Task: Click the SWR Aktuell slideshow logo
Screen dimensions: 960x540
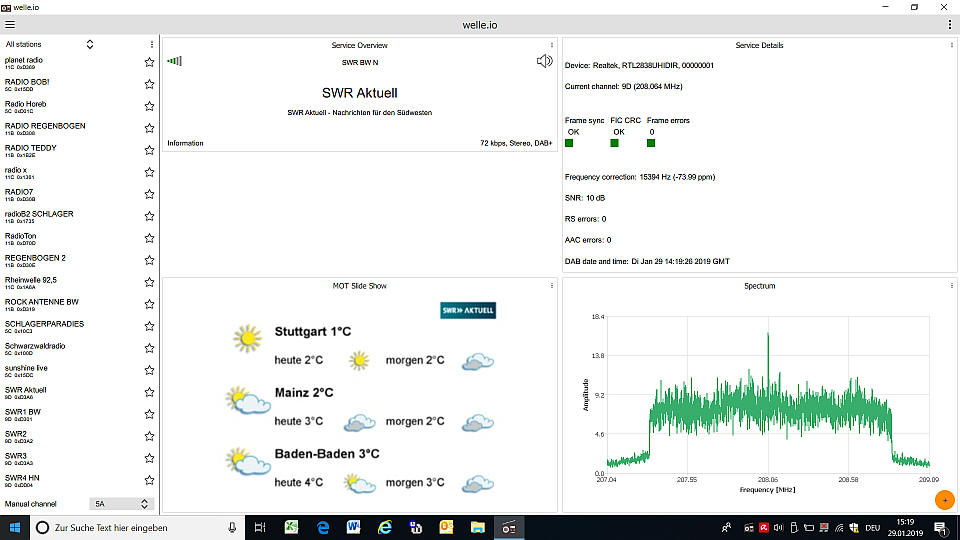Action: click(468, 310)
